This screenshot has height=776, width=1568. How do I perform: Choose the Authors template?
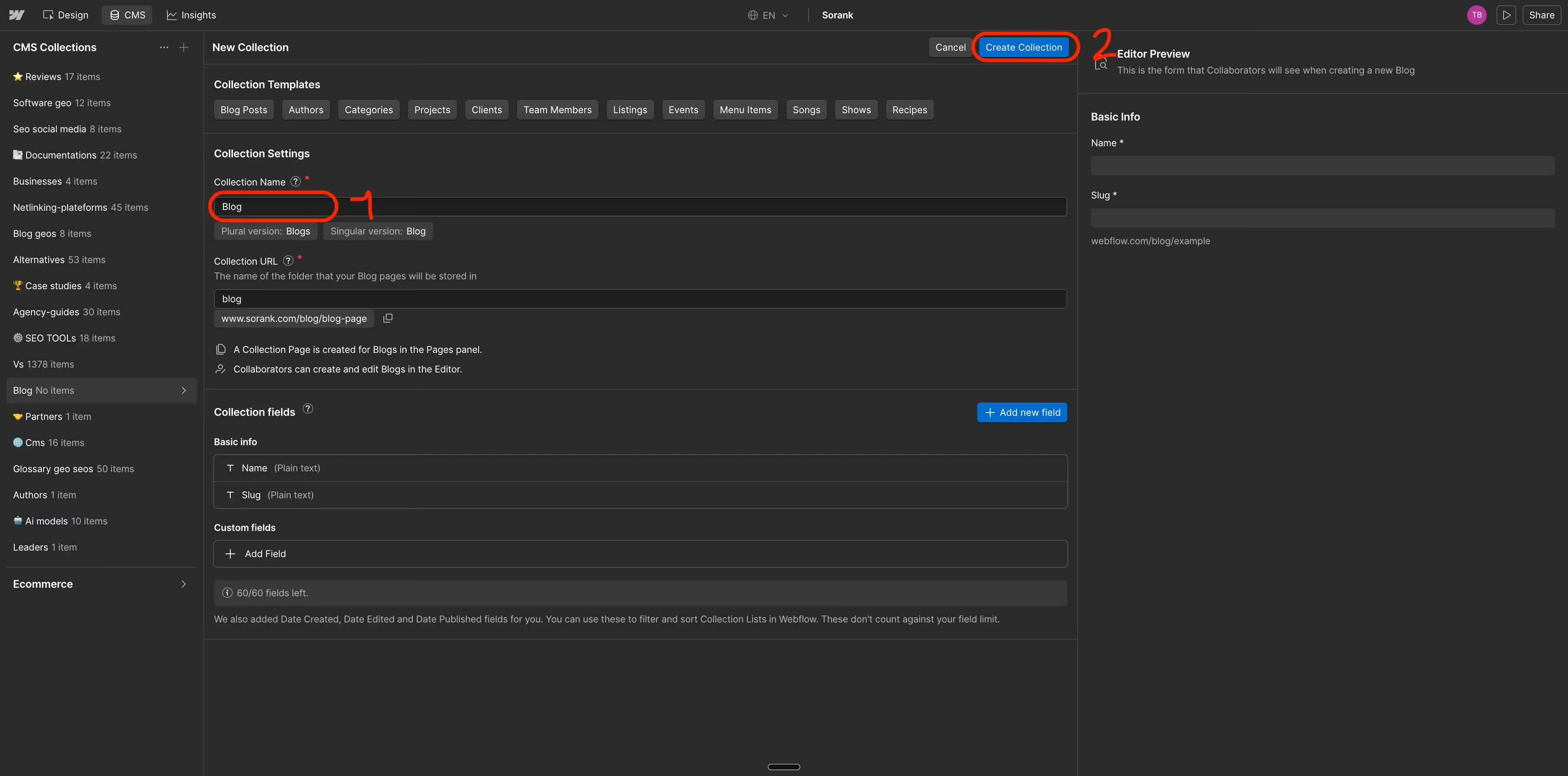pyautogui.click(x=305, y=109)
